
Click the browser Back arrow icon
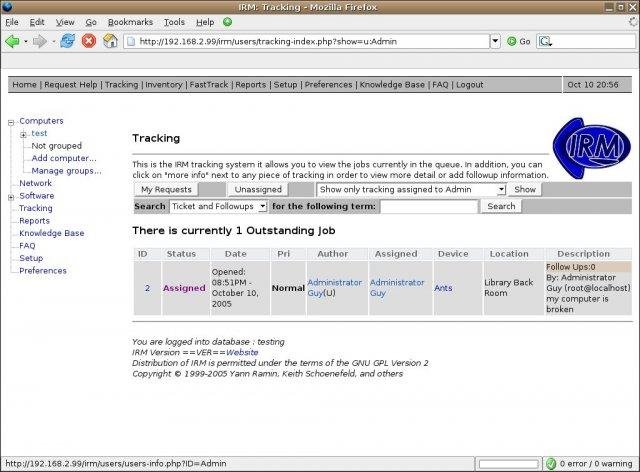(x=13, y=41)
